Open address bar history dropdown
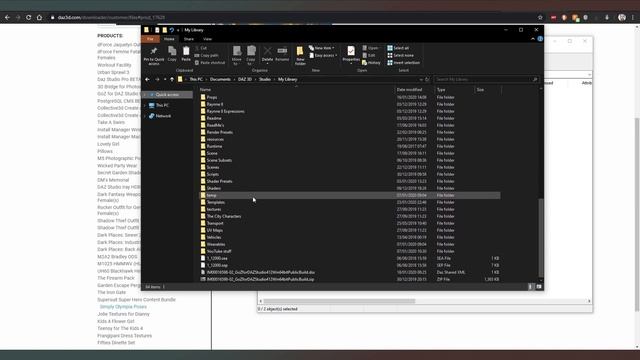 [x=421, y=80]
